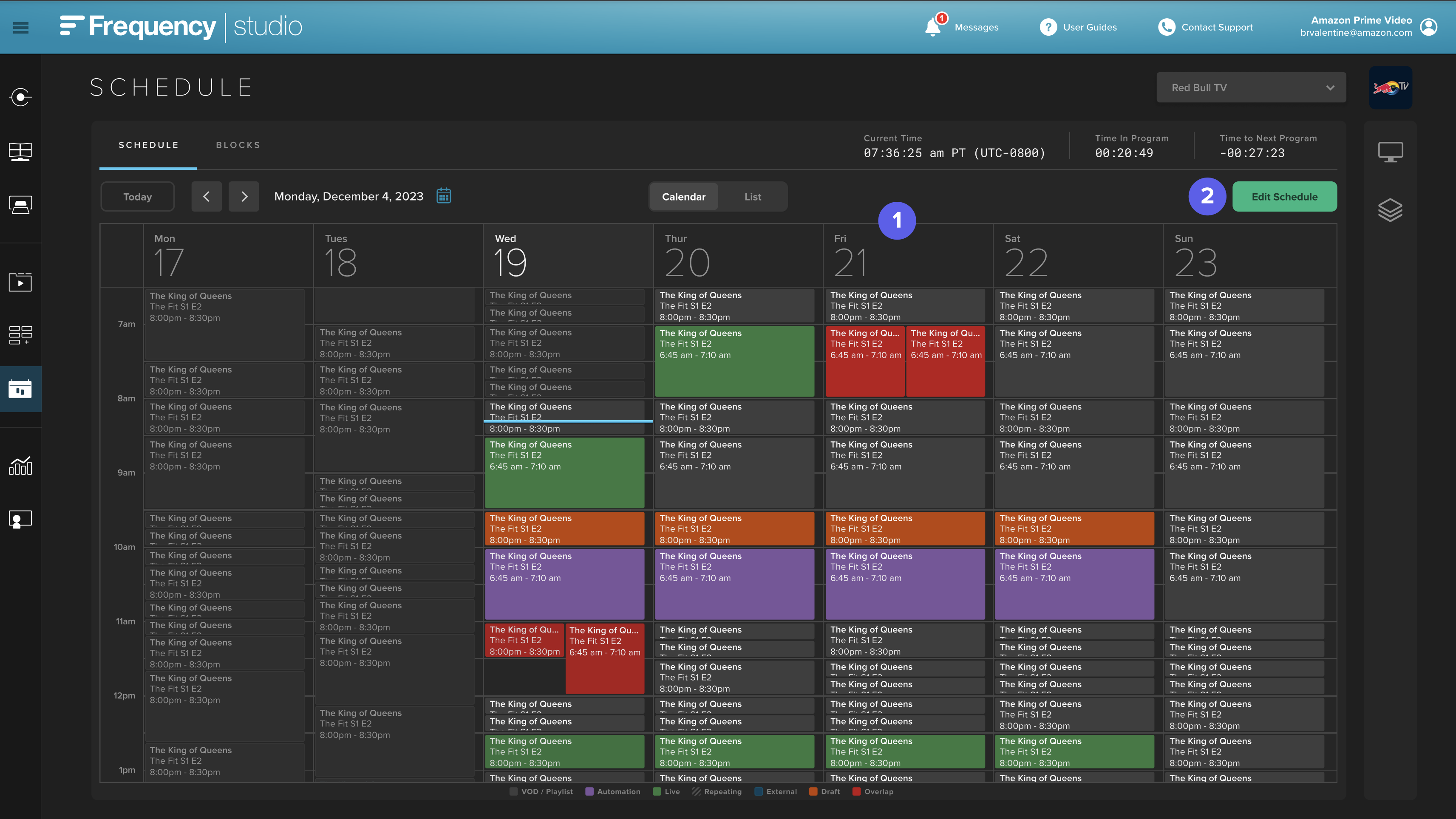Open Saturday's purple automation block
Viewport: 1456px width, 819px height.
pos(1074,584)
